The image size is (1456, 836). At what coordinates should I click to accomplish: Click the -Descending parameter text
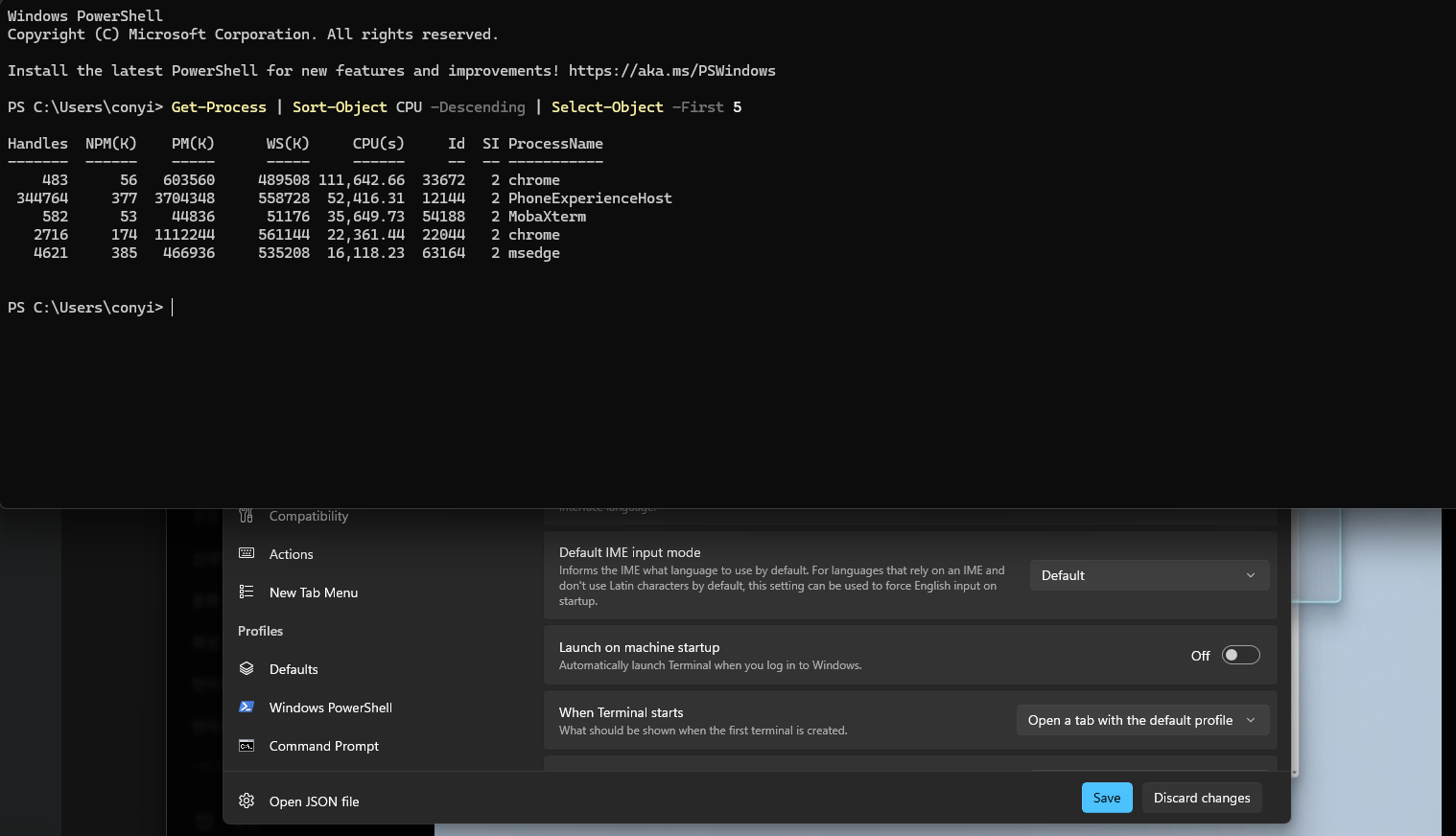[478, 107]
